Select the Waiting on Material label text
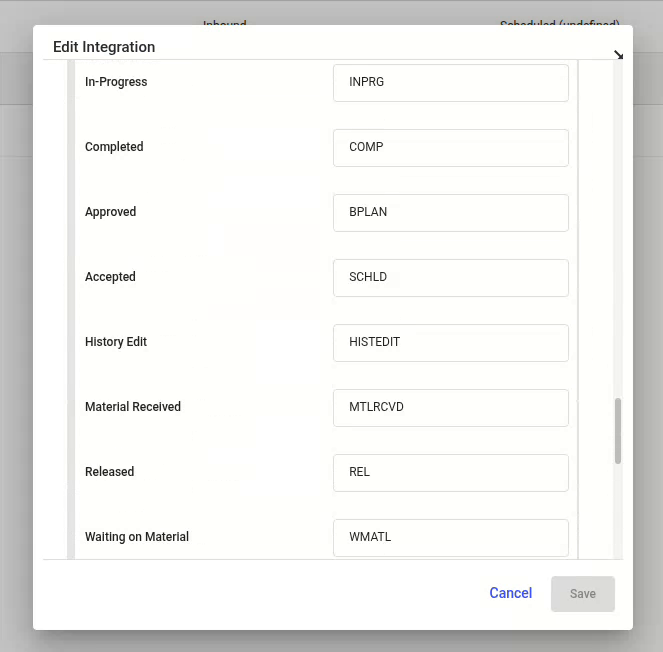Viewport: 663px width, 652px height. click(137, 537)
